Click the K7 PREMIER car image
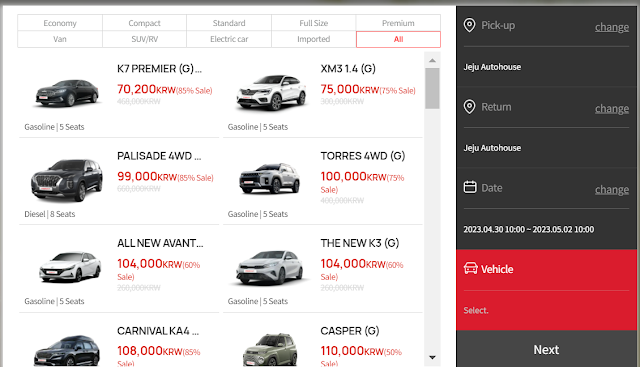Screen dimensions: 640x367 (67, 93)
